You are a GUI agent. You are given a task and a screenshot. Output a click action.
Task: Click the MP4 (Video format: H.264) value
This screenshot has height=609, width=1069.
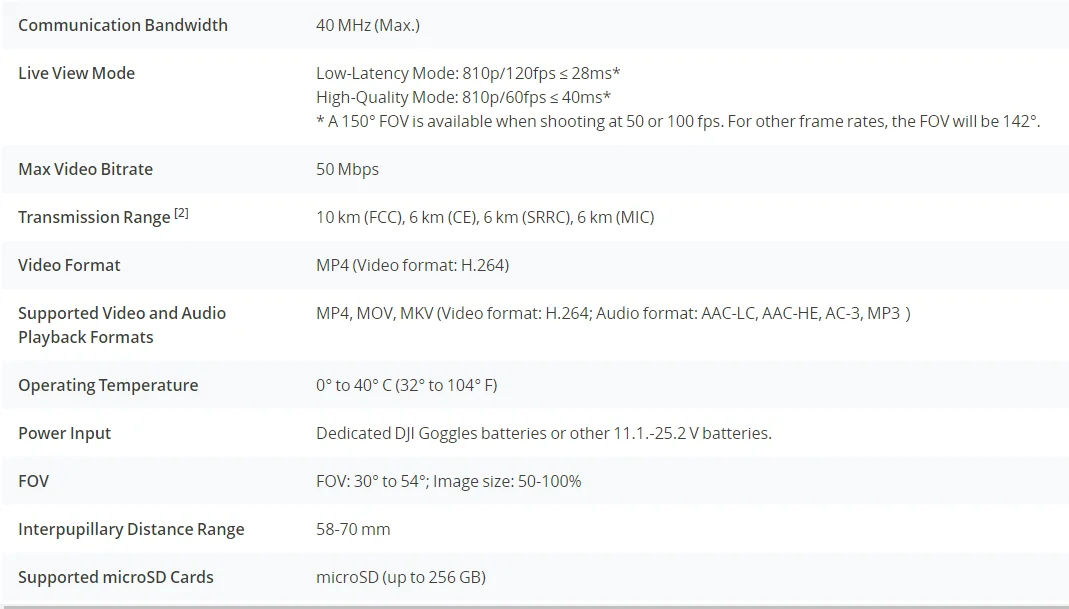412,265
